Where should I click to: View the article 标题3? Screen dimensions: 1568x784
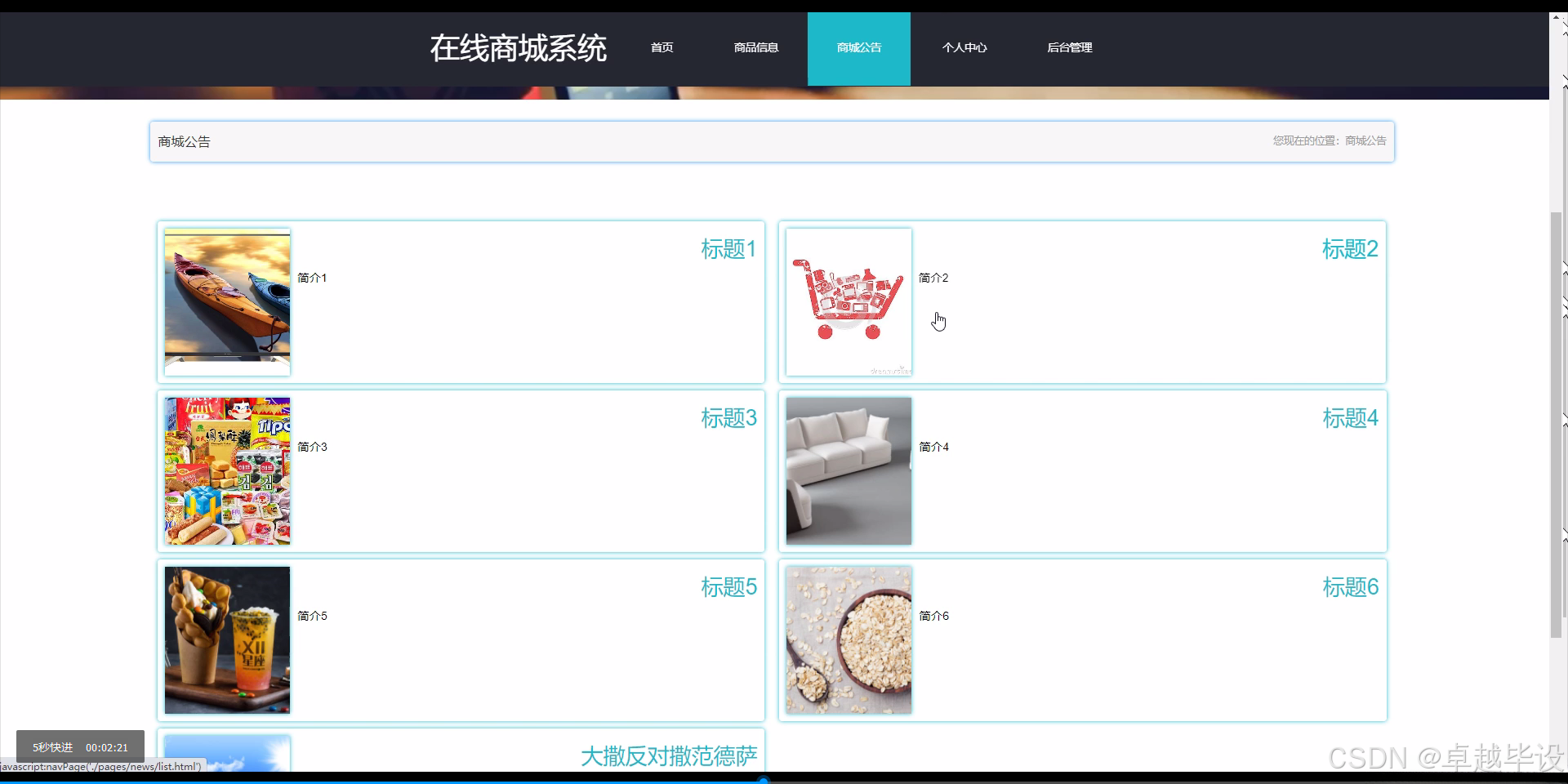(x=728, y=418)
